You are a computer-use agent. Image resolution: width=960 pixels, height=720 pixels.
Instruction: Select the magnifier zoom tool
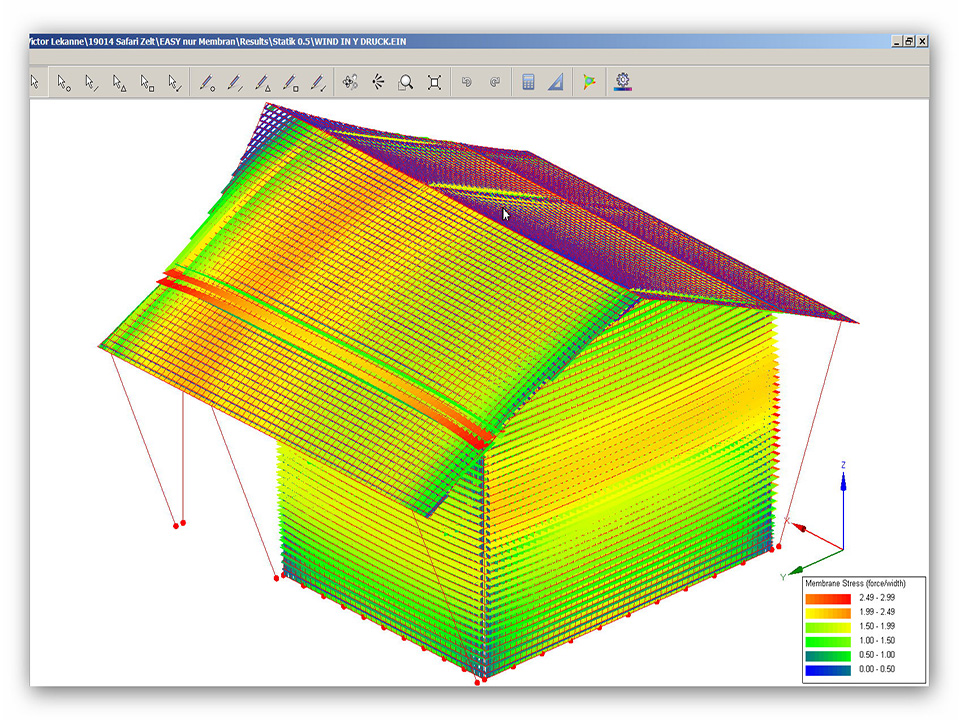tap(406, 82)
